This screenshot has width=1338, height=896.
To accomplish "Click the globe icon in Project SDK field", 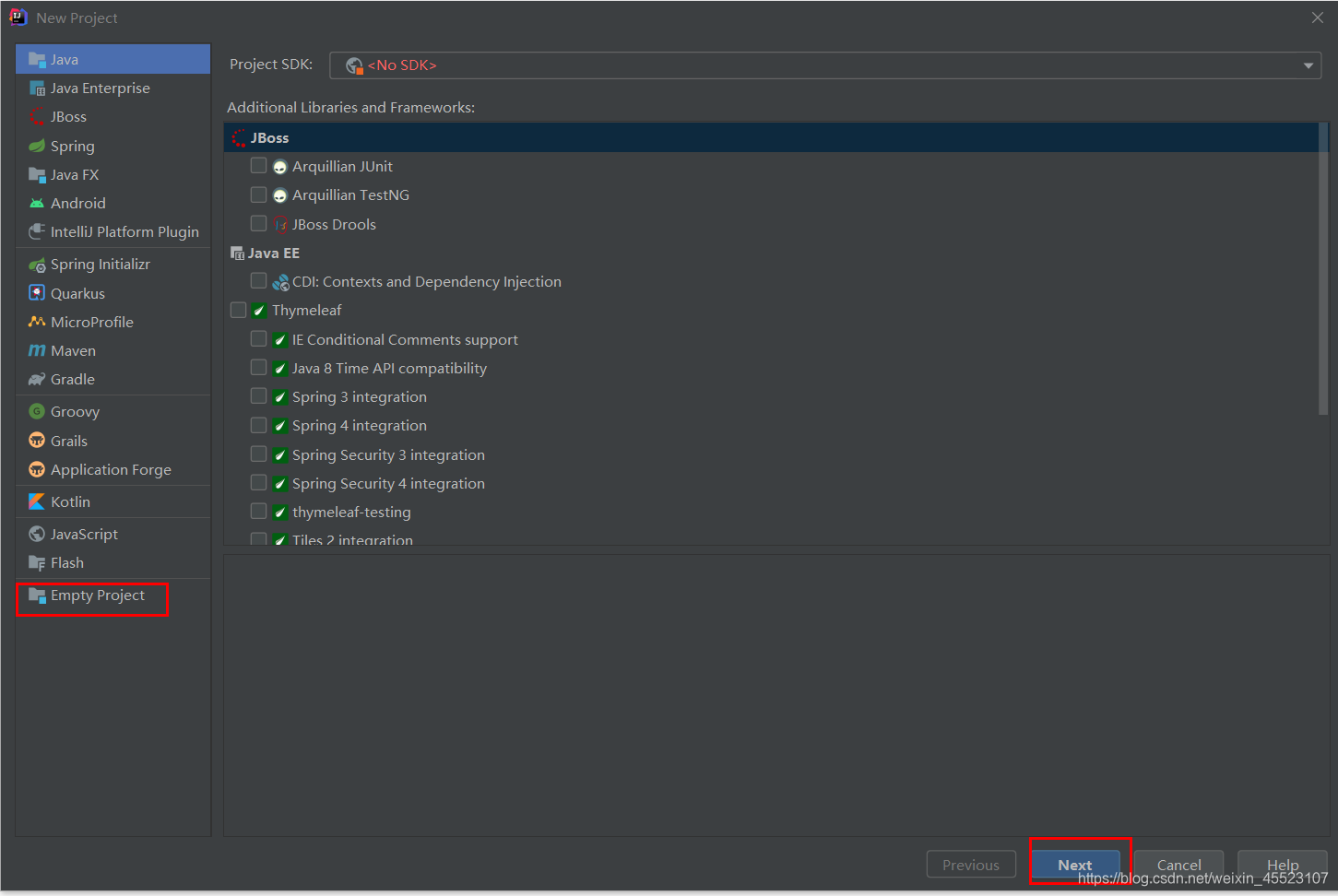I will (x=354, y=65).
